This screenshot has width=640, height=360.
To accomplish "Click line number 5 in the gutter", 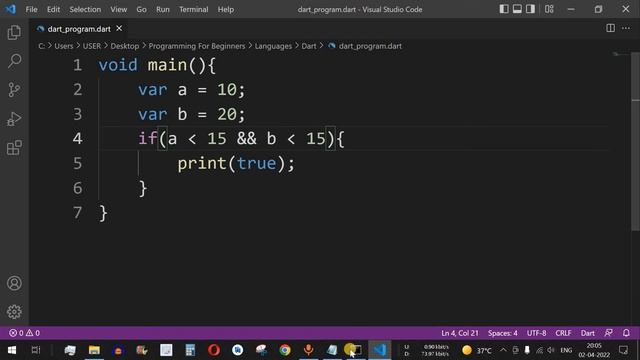I will tap(78, 164).
